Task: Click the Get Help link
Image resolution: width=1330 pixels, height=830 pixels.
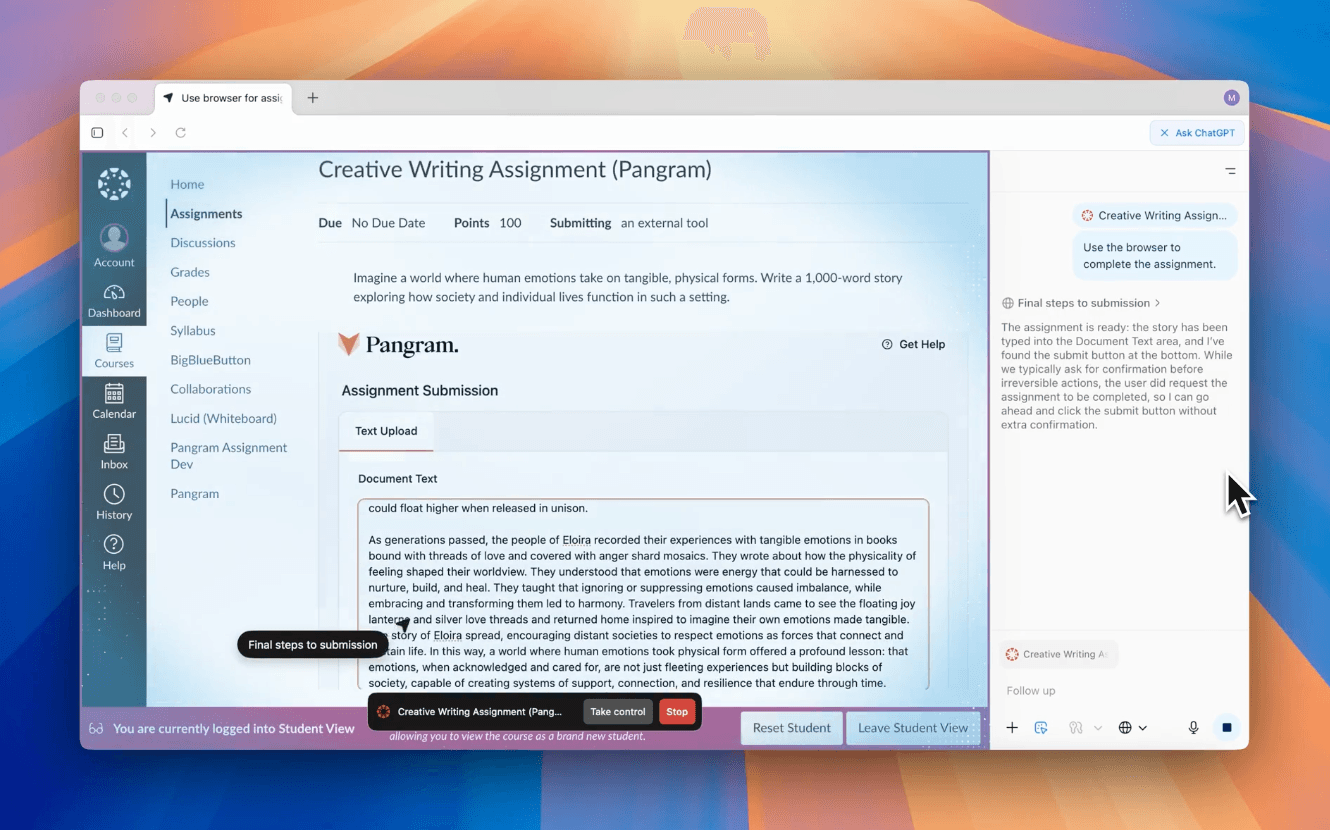Action: click(x=913, y=344)
